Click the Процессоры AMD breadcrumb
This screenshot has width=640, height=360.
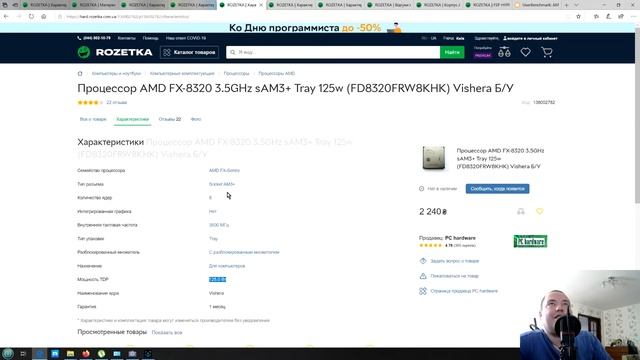click(276, 73)
